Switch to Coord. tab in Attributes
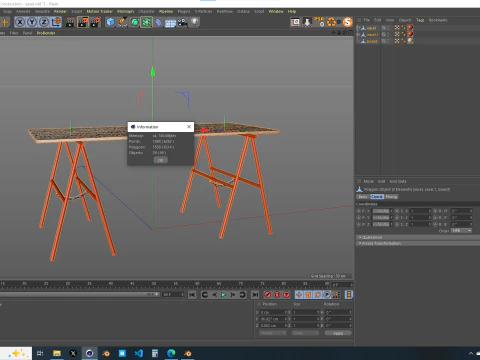Image resolution: width=480 pixels, height=360 pixels. (x=377, y=197)
